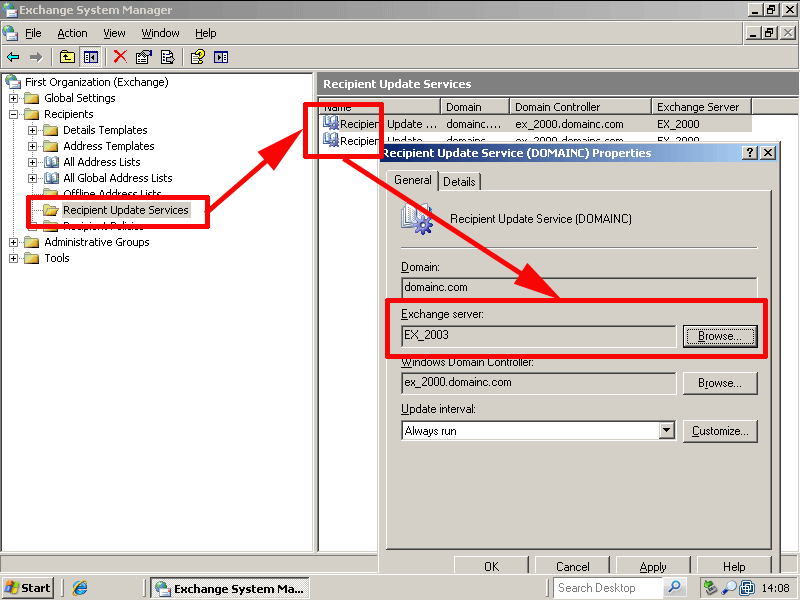Toggle the Show/Hide Console Tree icon
The width and height of the screenshot is (800, 600).
[x=91, y=57]
